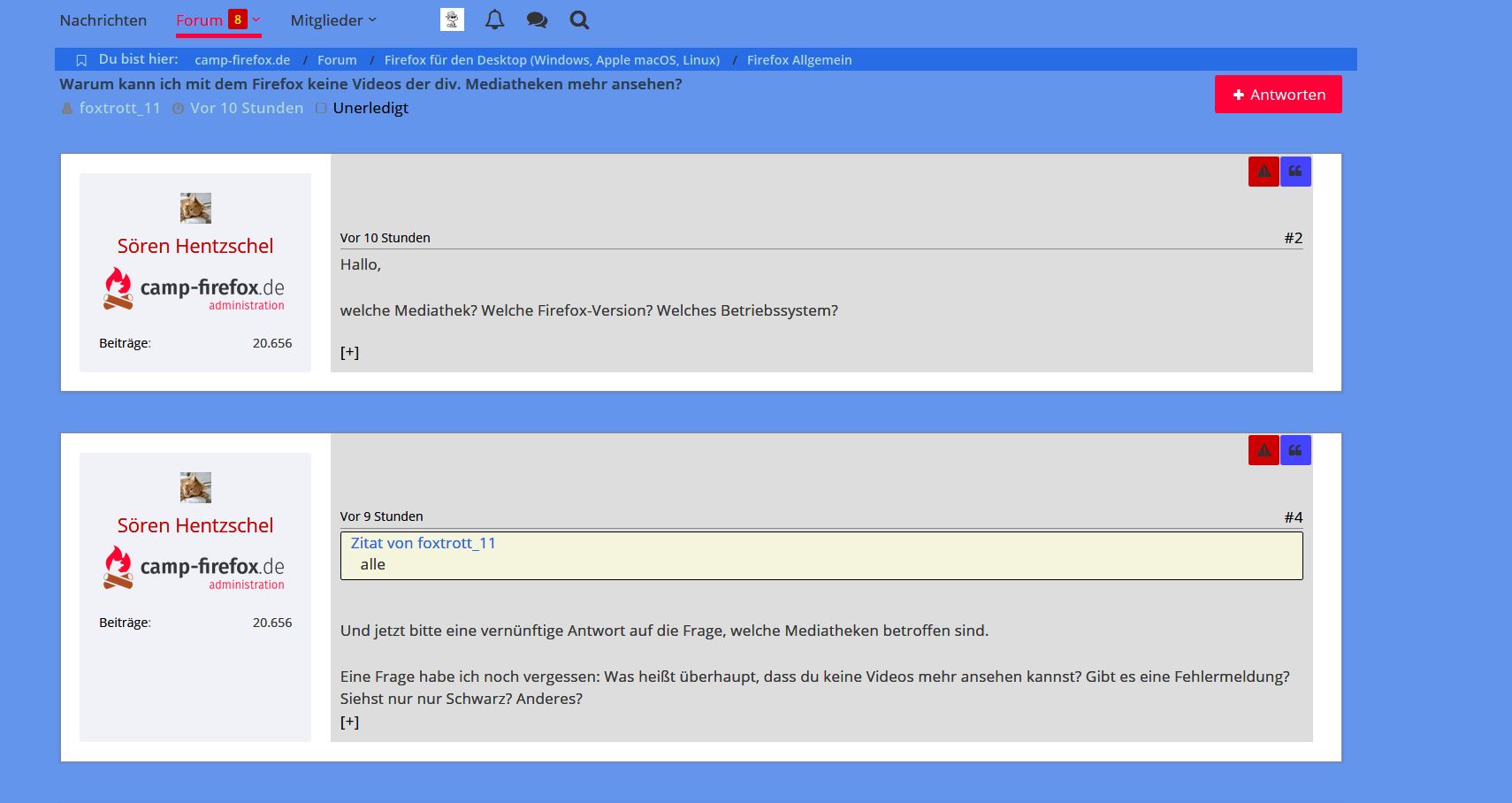The width and height of the screenshot is (1512, 803).
Task: Click the 'Du bist hier:' breadcrumb label
Action: (x=139, y=59)
